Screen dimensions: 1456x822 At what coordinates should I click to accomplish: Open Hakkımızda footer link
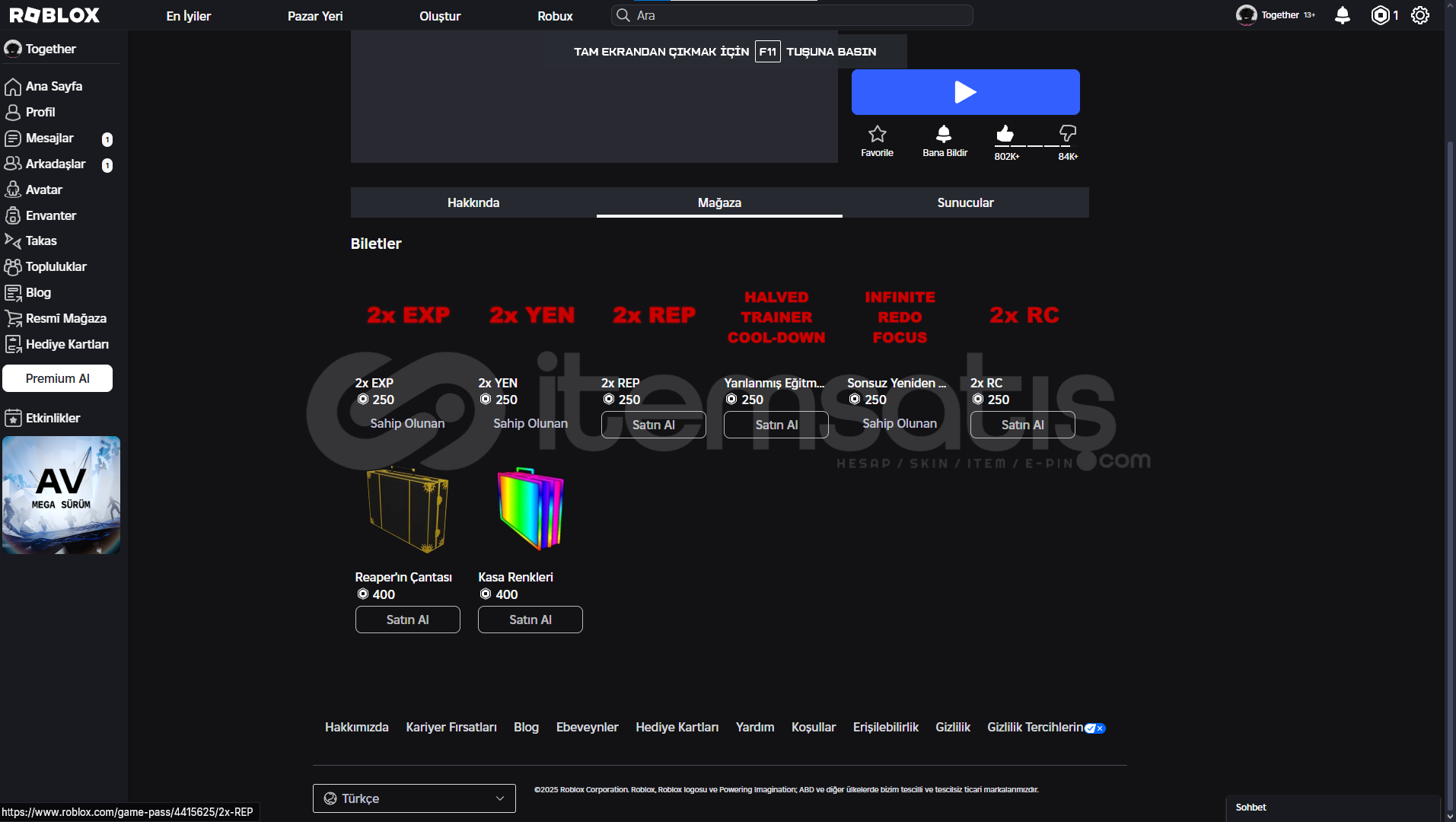click(357, 728)
